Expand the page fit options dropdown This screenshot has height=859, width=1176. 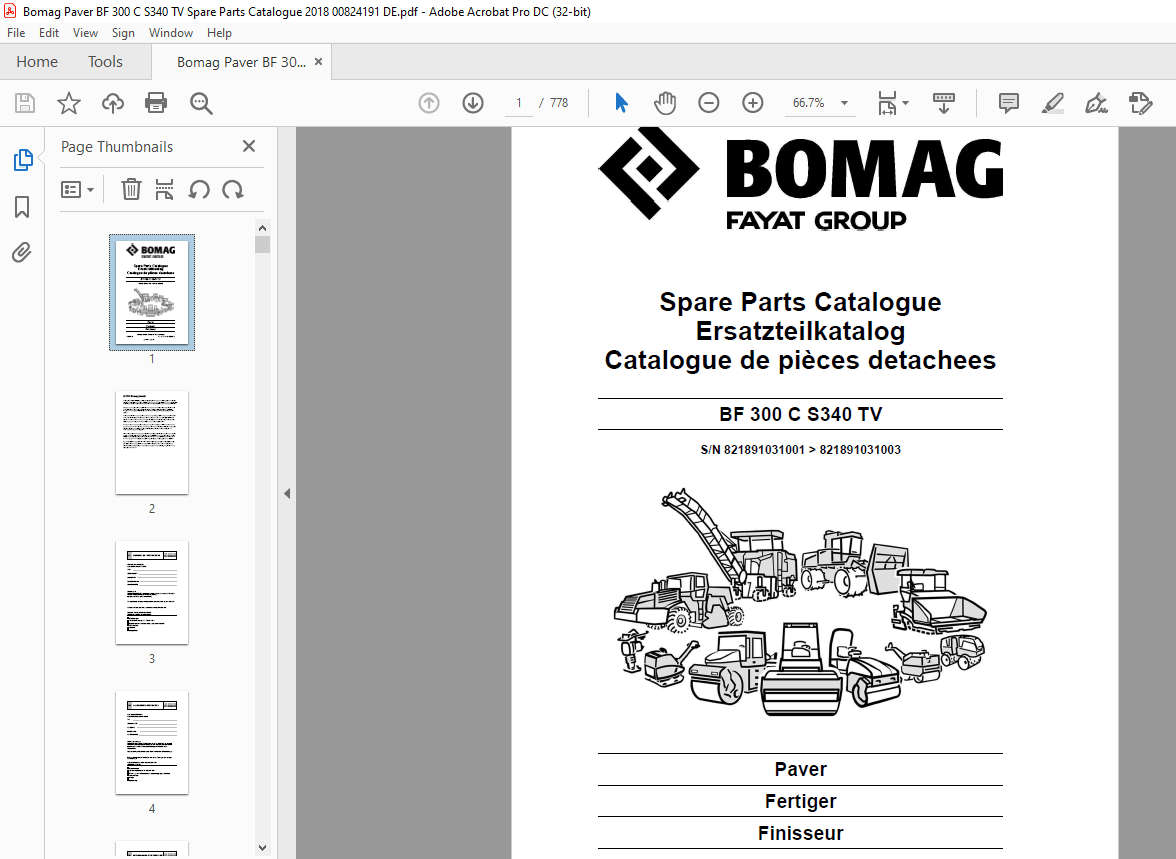(x=905, y=102)
